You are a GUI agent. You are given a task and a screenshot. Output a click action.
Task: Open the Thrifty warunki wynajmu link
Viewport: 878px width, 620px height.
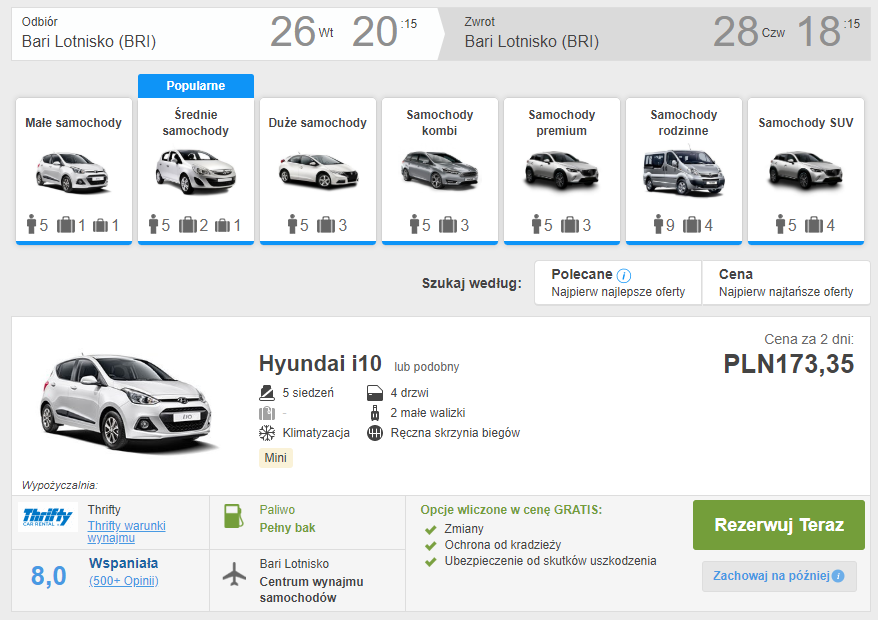pyautogui.click(x=127, y=532)
